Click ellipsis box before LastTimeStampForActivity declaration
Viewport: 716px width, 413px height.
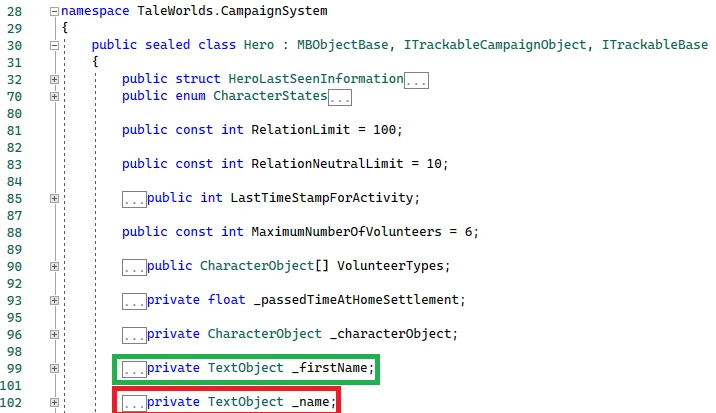pyautogui.click(x=134, y=199)
